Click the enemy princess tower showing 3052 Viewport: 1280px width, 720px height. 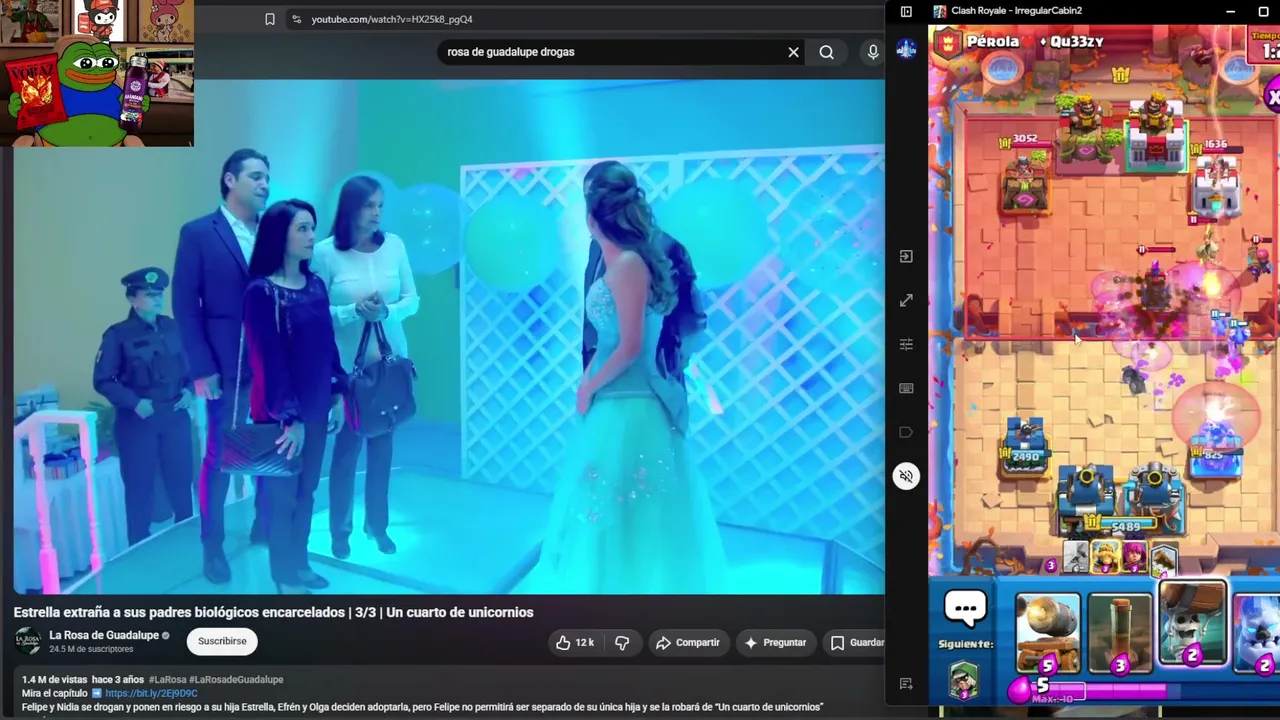click(x=1025, y=180)
